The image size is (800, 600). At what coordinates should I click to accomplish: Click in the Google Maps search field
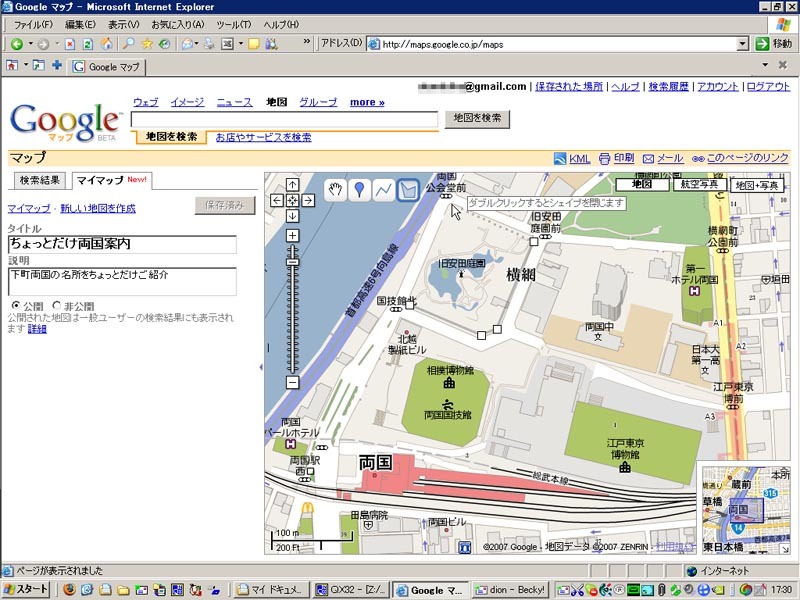coord(284,119)
